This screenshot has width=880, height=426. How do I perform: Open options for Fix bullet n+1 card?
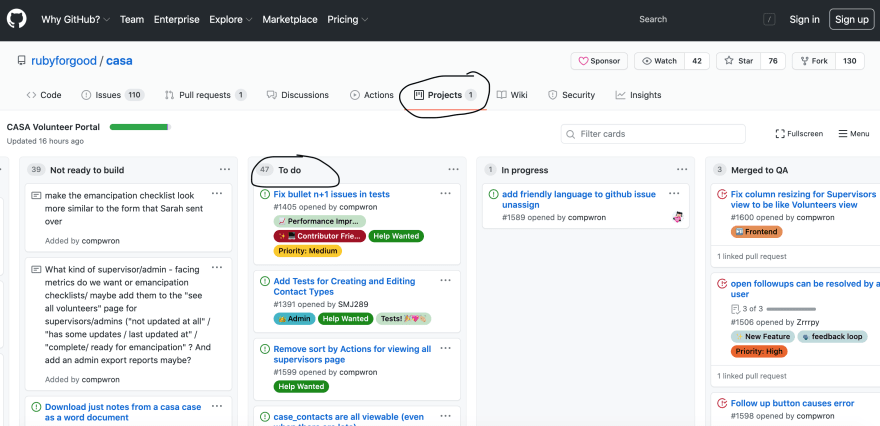pos(446,194)
